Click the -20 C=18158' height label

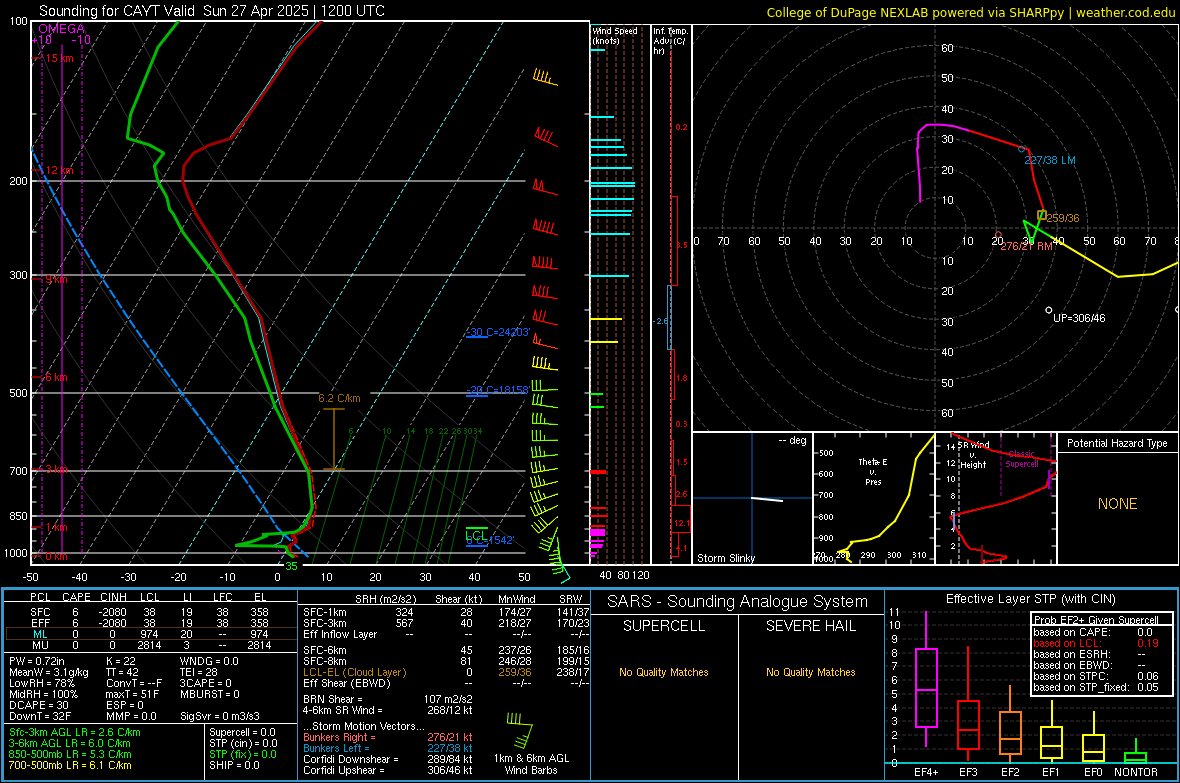click(x=498, y=390)
